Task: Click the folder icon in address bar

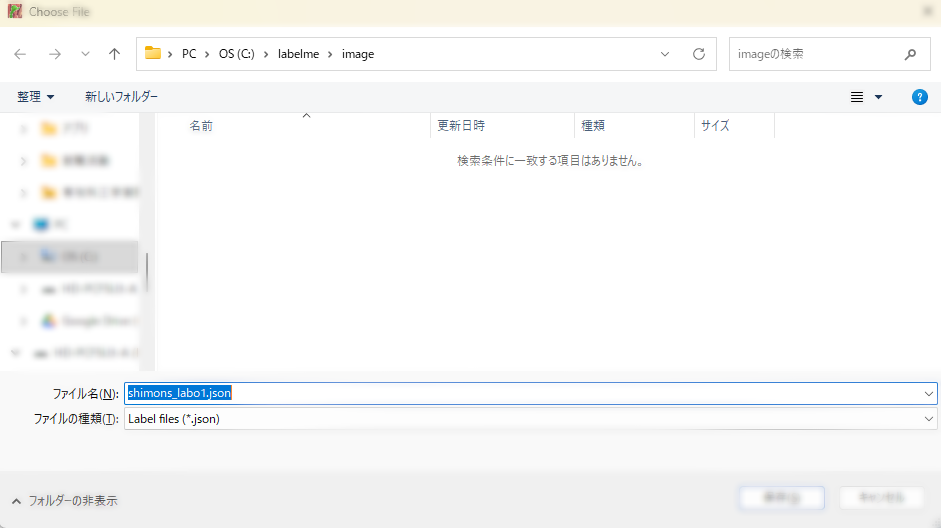Action: click(153, 54)
